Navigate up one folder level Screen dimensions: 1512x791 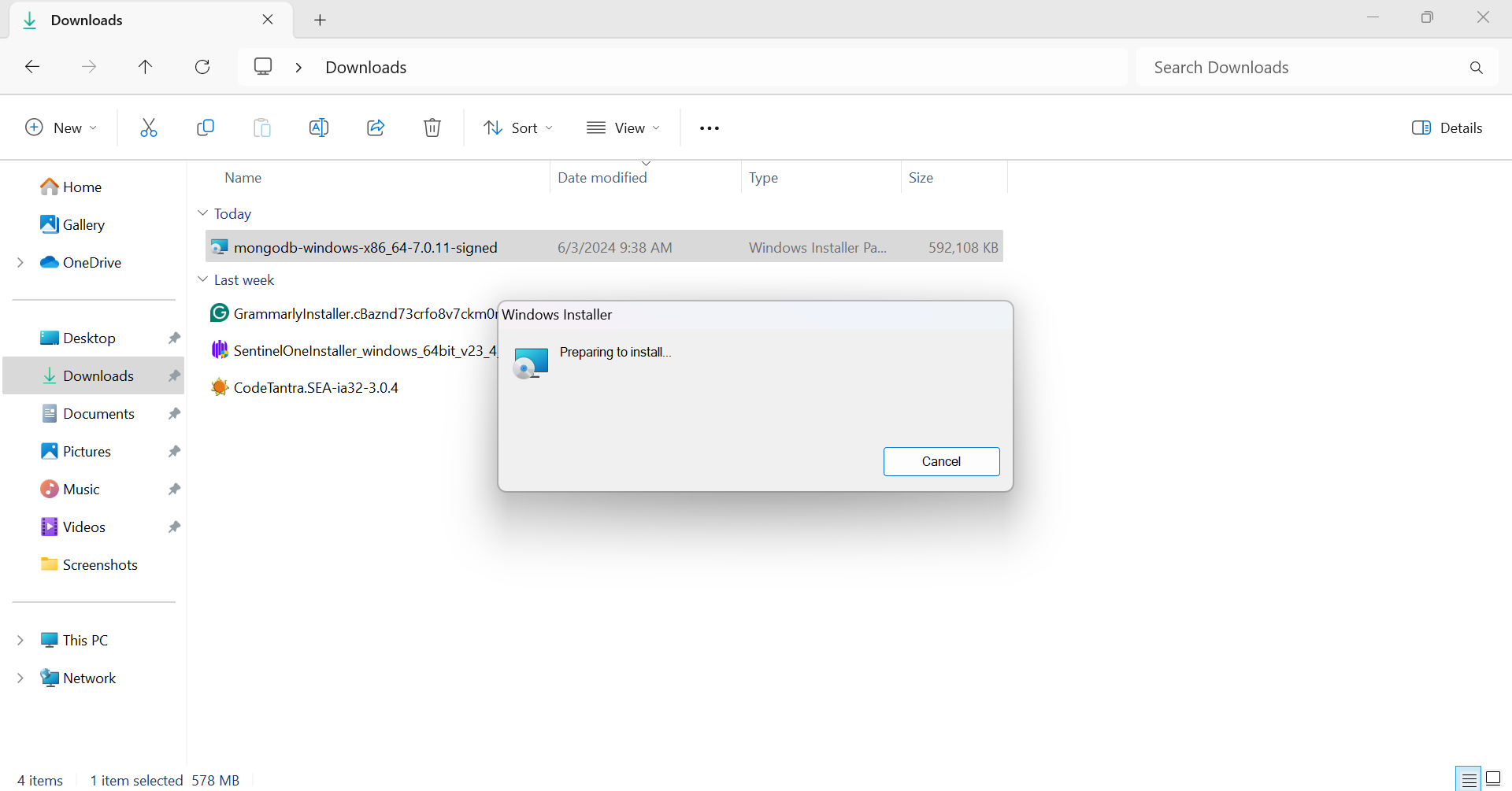click(146, 66)
